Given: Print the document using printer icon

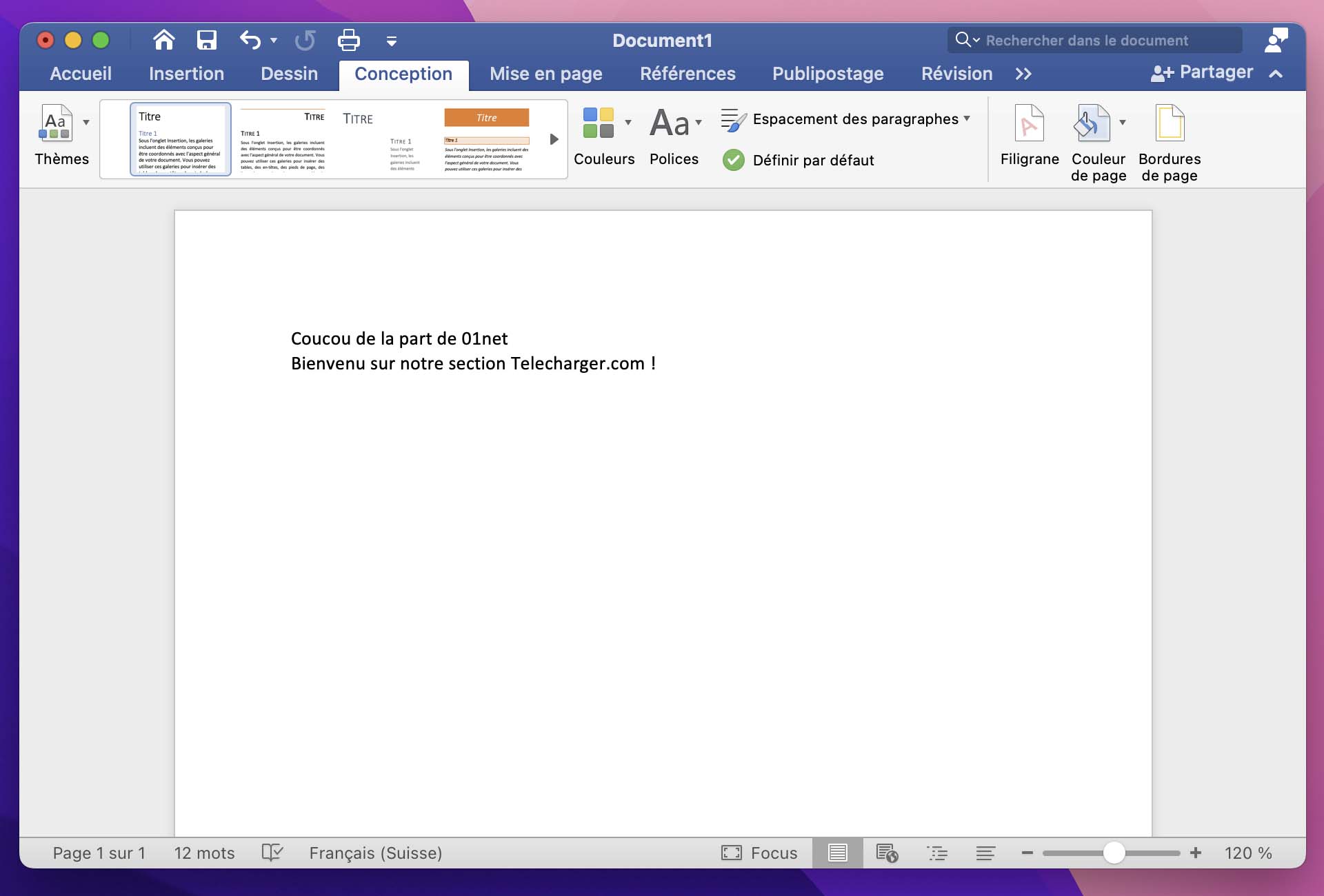Looking at the screenshot, I should [x=348, y=40].
